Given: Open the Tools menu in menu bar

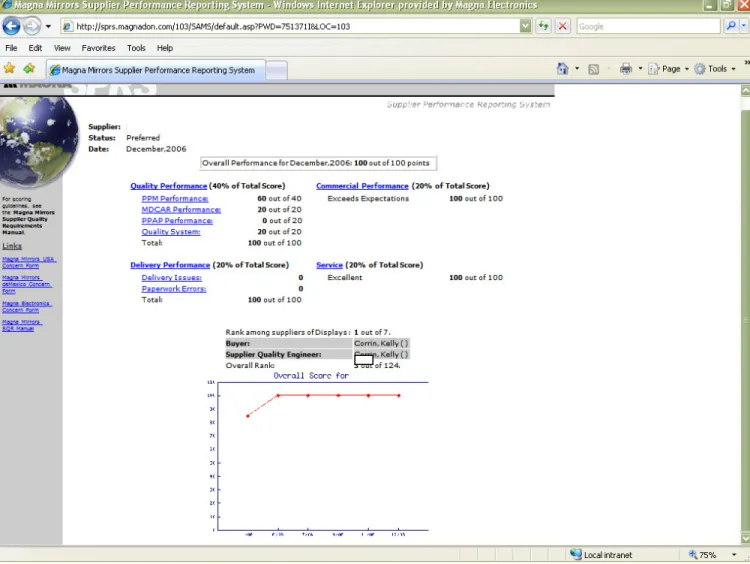Looking at the screenshot, I should [136, 48].
